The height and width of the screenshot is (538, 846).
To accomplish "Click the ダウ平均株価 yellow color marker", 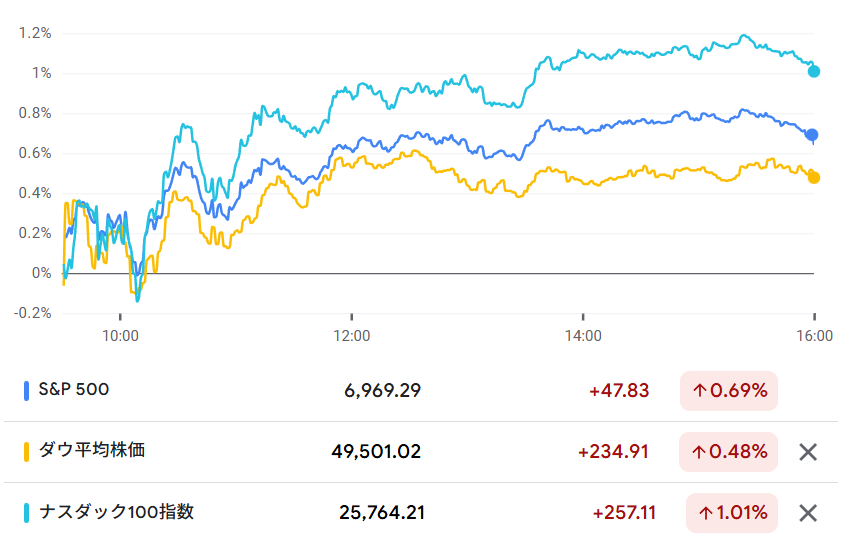I will tap(26, 452).
